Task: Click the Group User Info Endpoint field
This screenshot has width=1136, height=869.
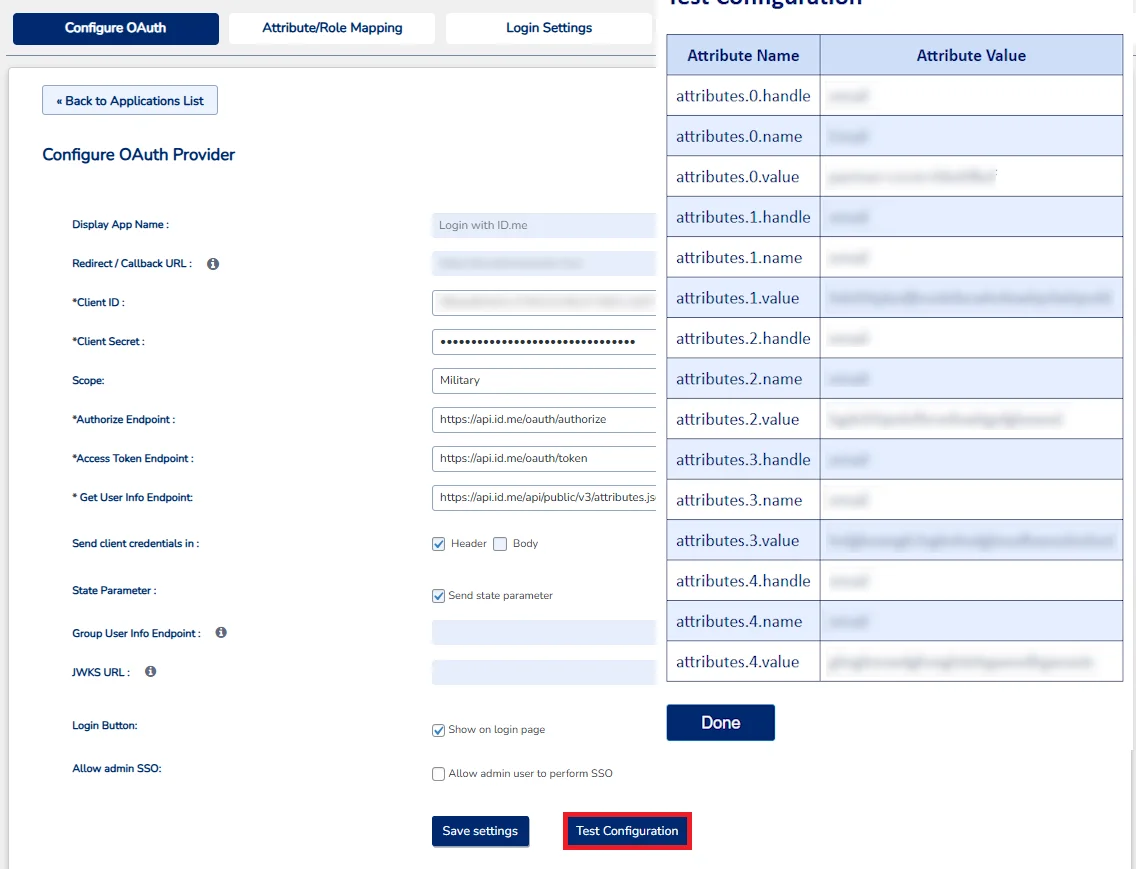Action: click(x=543, y=633)
